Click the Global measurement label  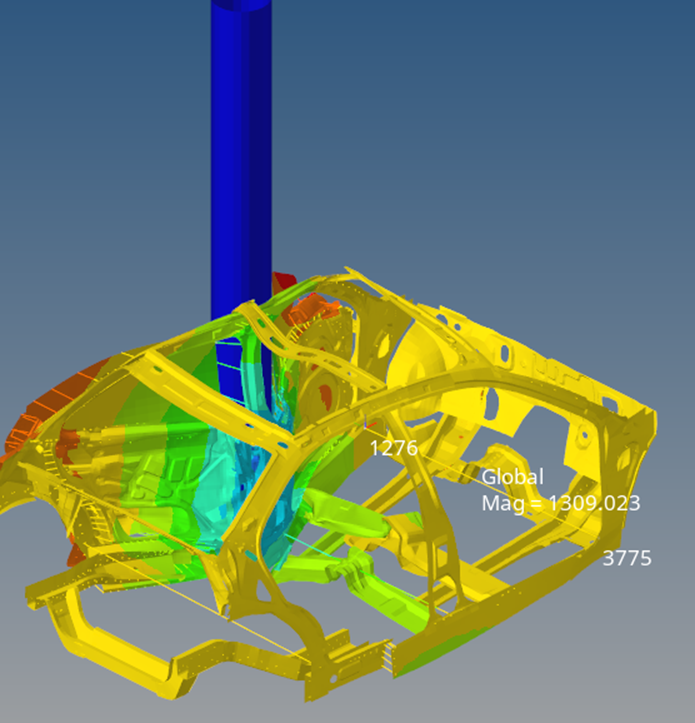(512, 477)
